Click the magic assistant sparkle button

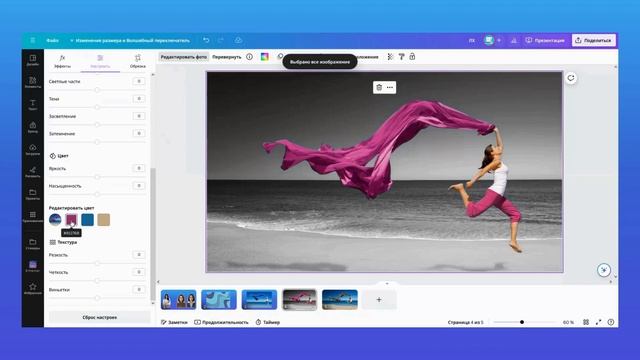click(604, 270)
